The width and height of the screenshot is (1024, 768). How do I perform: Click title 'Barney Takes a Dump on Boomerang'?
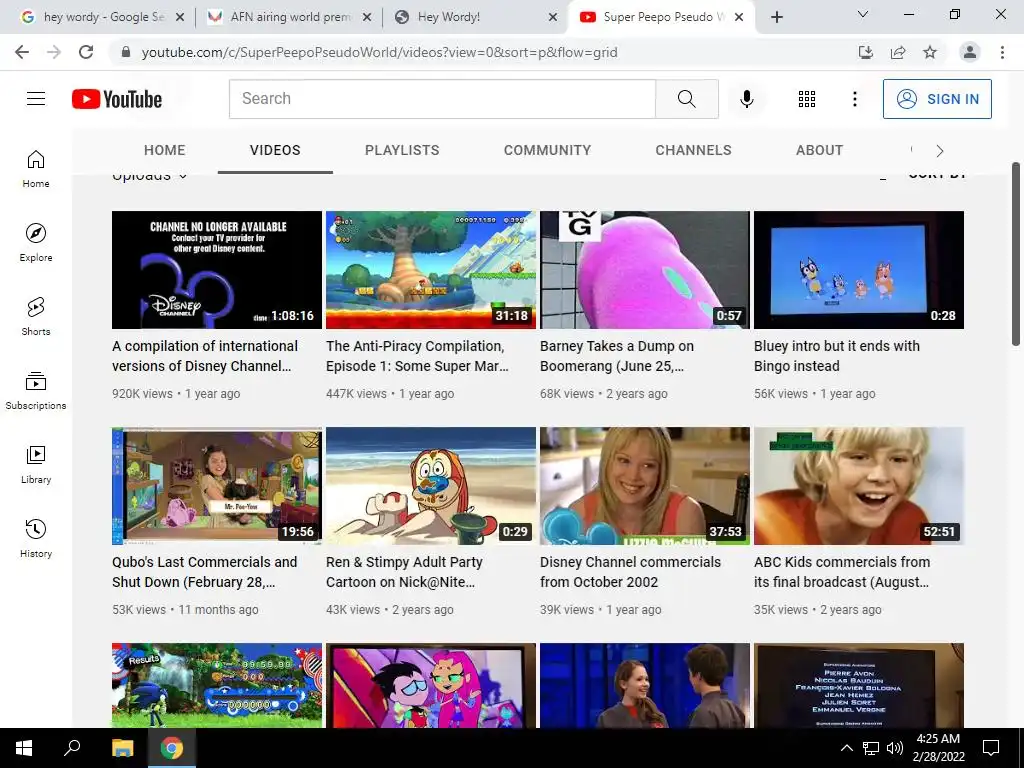coord(616,356)
